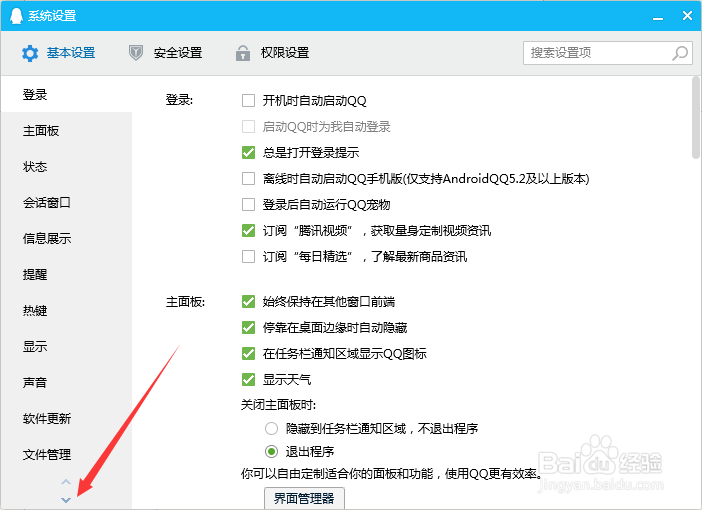Uncheck 始终保持在其他窗口前端
The width and height of the screenshot is (702, 510).
point(248,301)
